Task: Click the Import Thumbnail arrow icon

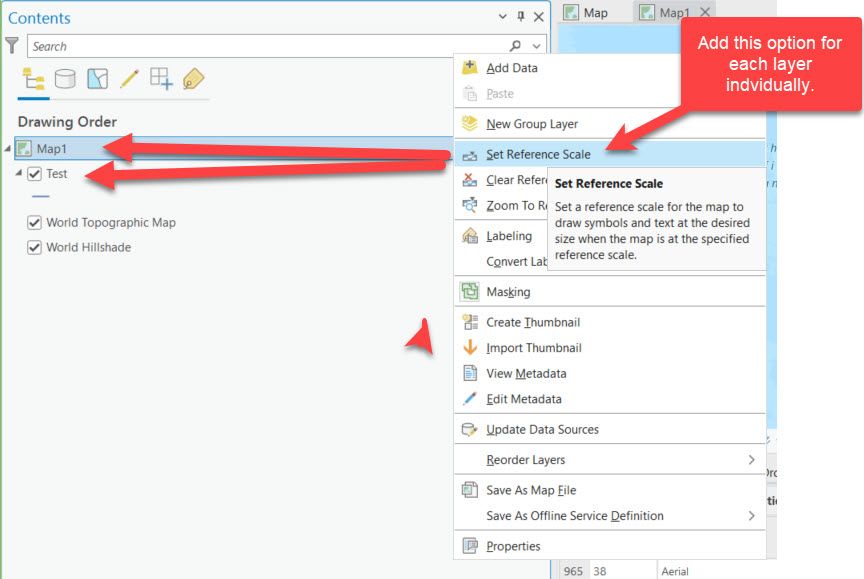Action: point(469,347)
